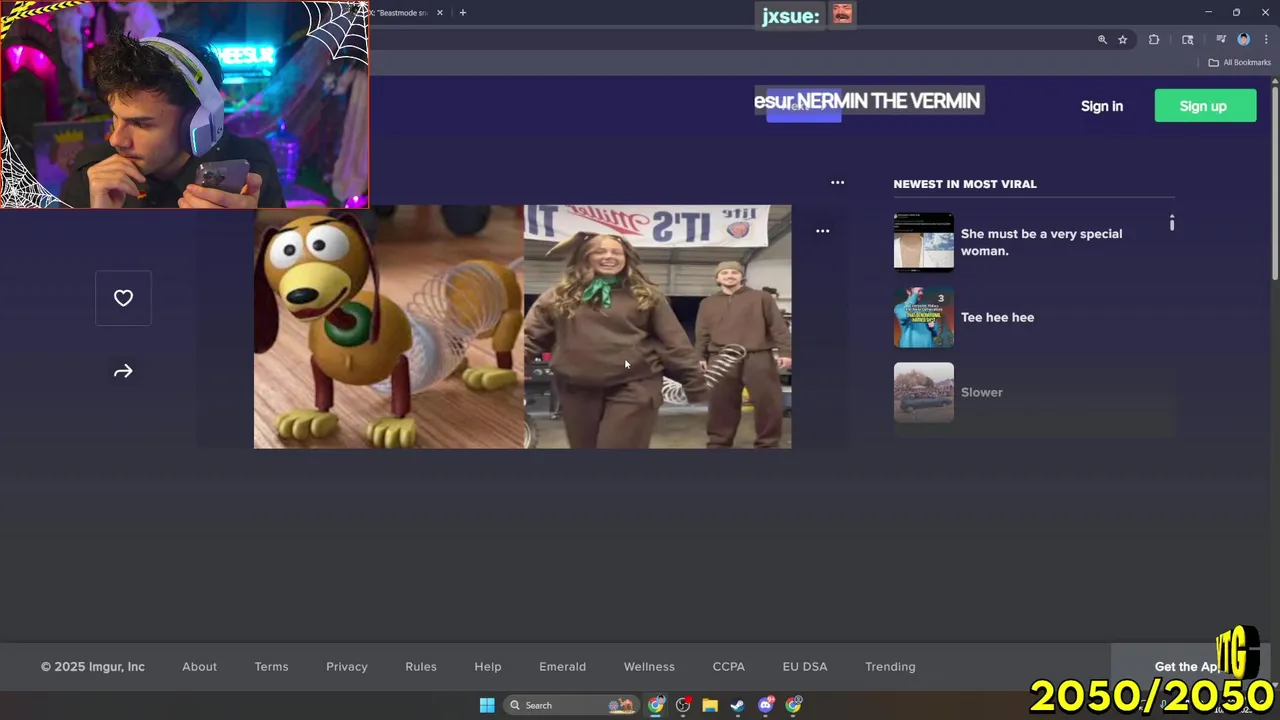
Task: Open the Emerald footer link
Action: coord(563,667)
